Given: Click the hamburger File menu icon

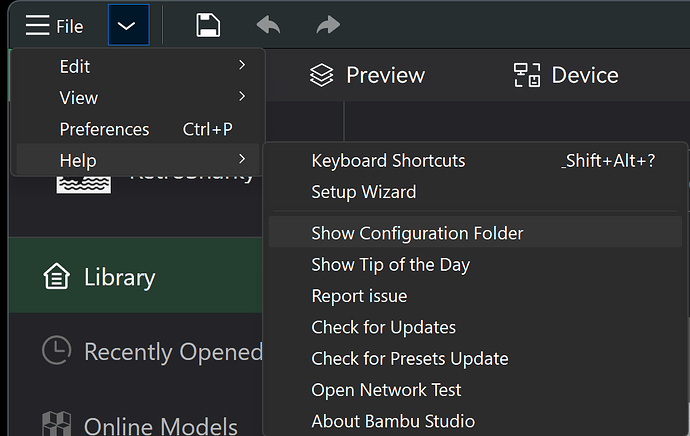Looking at the screenshot, I should click(x=37, y=25).
